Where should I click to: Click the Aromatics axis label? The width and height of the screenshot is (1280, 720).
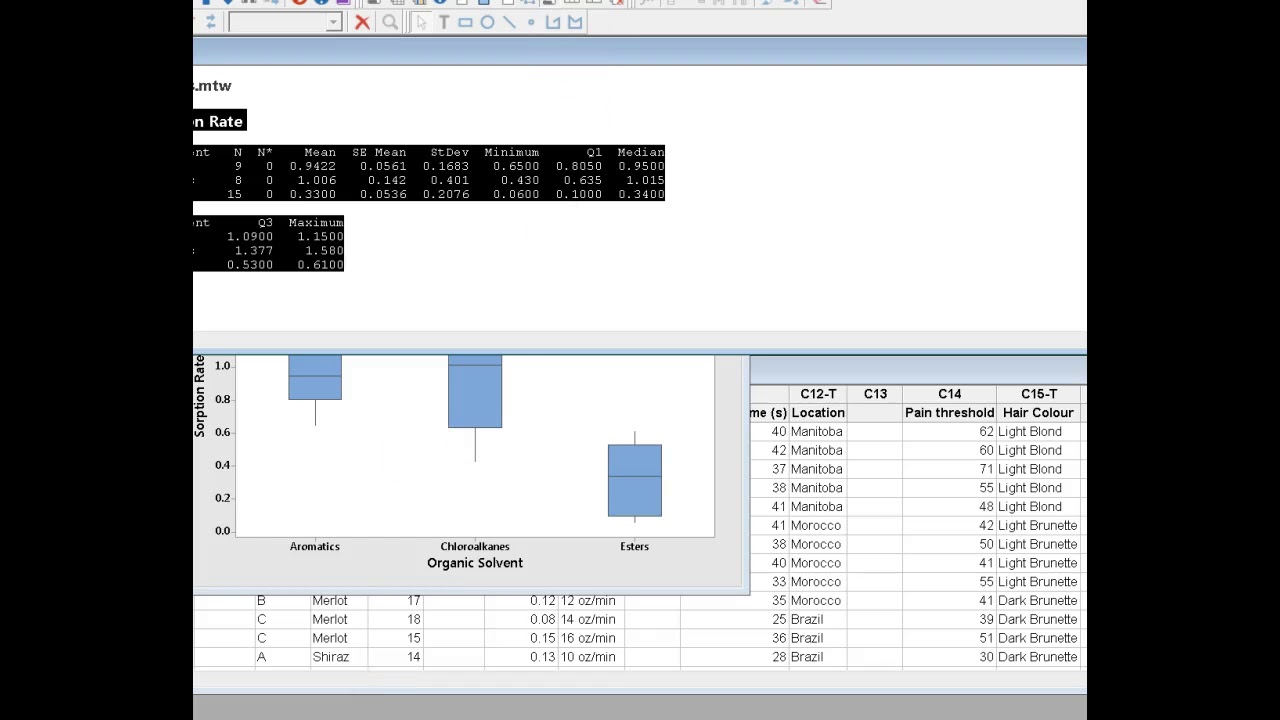(315, 546)
